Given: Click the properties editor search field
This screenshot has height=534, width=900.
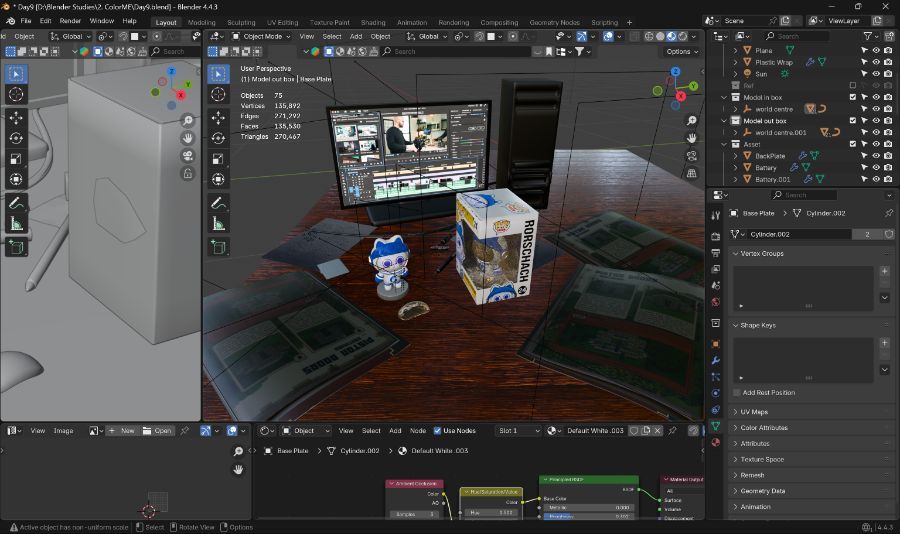Looking at the screenshot, I should point(804,195).
